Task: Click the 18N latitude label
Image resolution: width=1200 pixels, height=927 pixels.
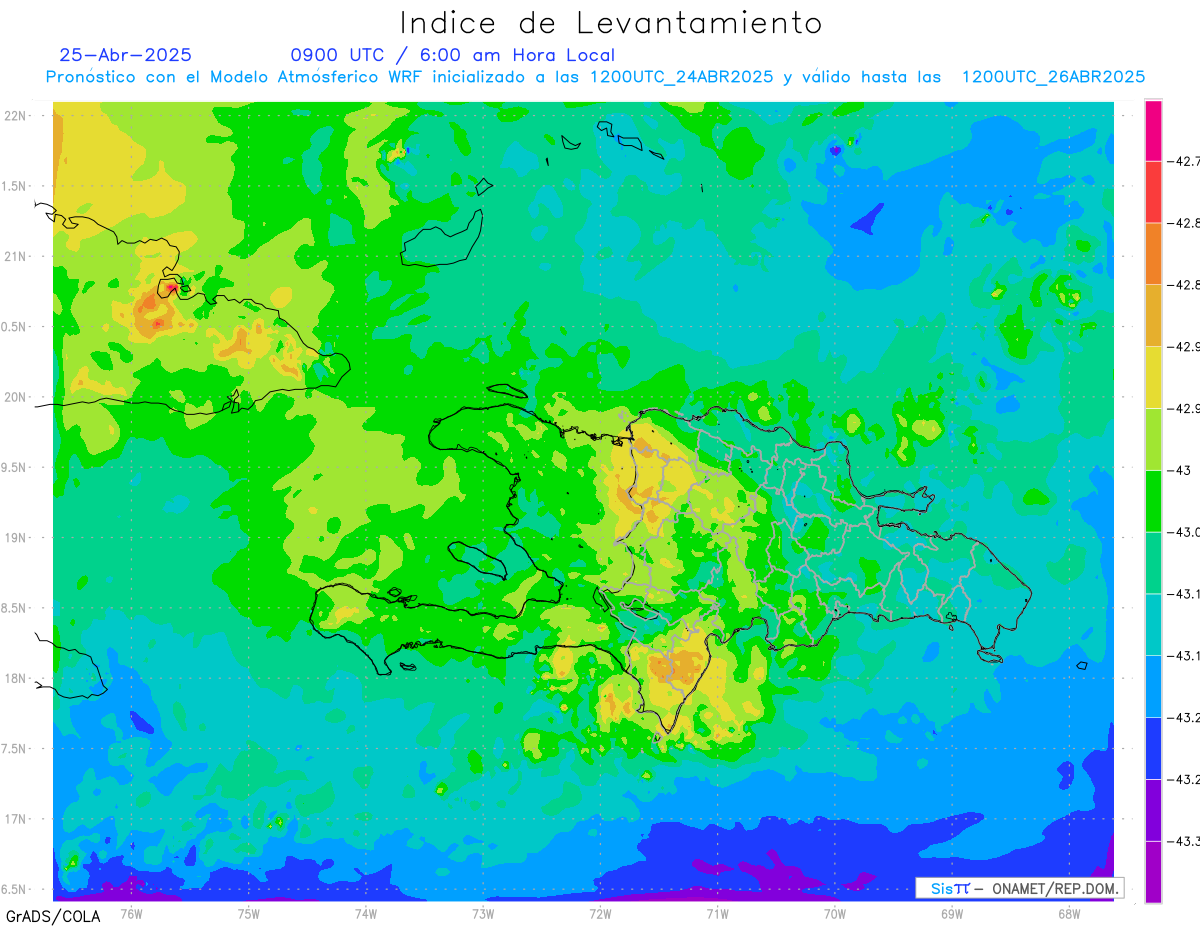Action: (x=15, y=678)
